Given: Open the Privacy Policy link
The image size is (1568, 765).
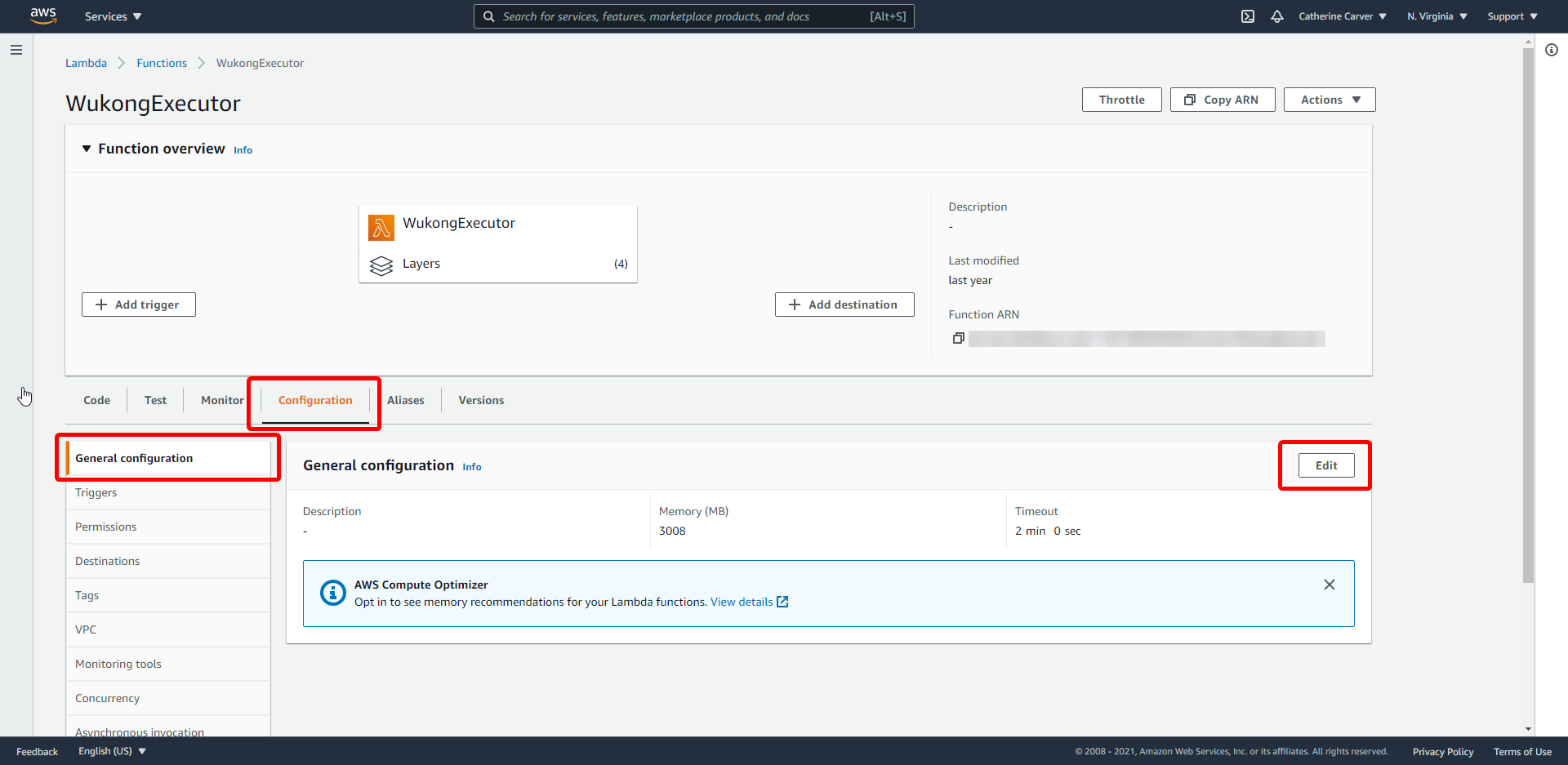Looking at the screenshot, I should coord(1443,752).
